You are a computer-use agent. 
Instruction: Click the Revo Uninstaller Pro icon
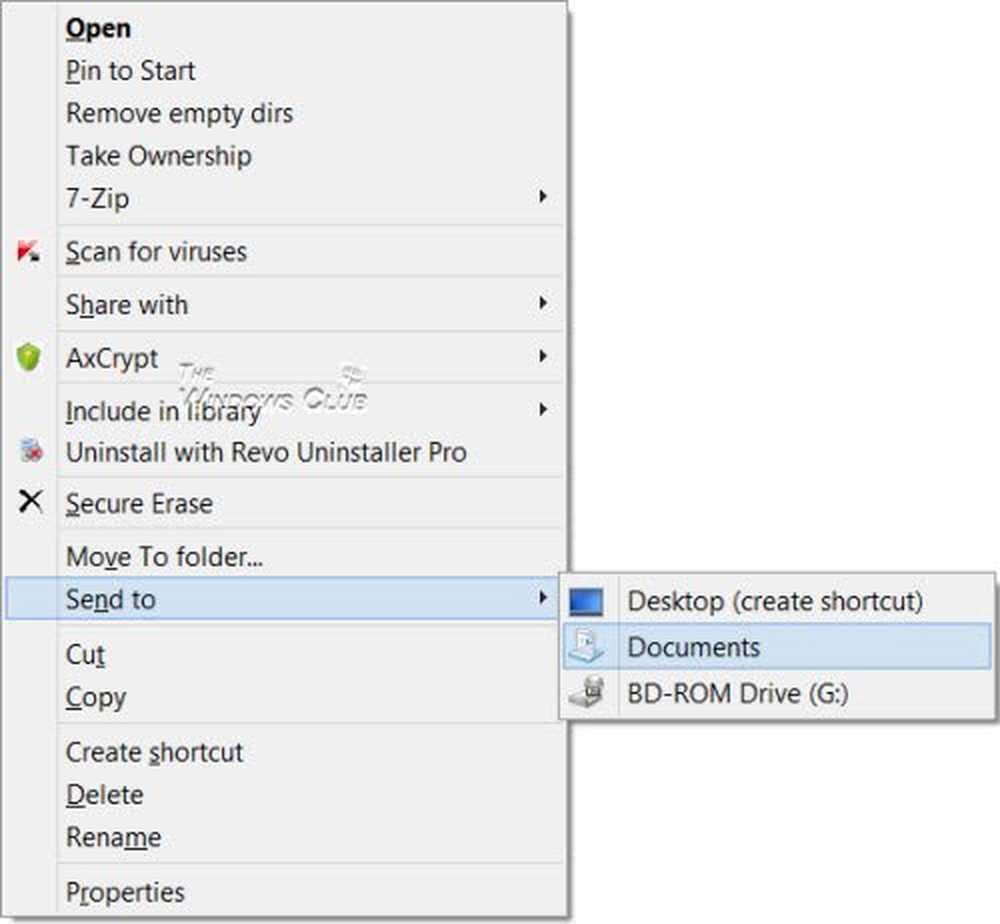30,452
